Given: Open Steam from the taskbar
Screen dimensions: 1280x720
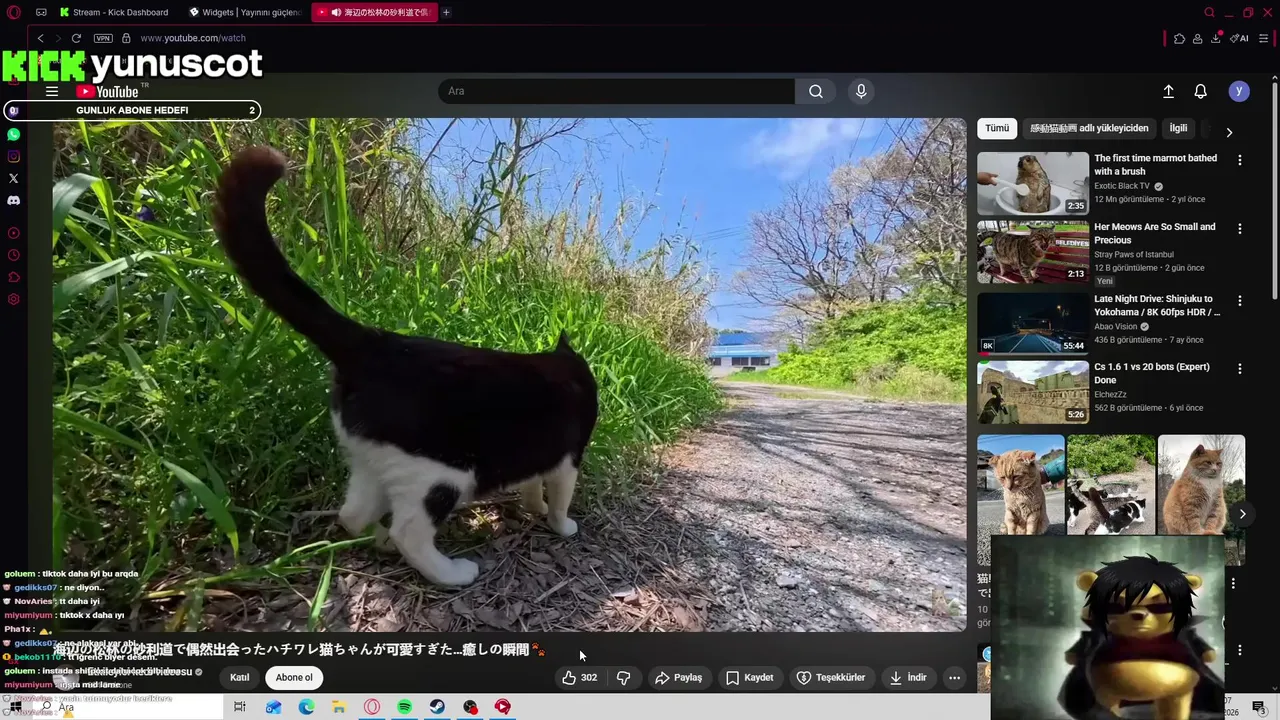Looking at the screenshot, I should pyautogui.click(x=437, y=707).
